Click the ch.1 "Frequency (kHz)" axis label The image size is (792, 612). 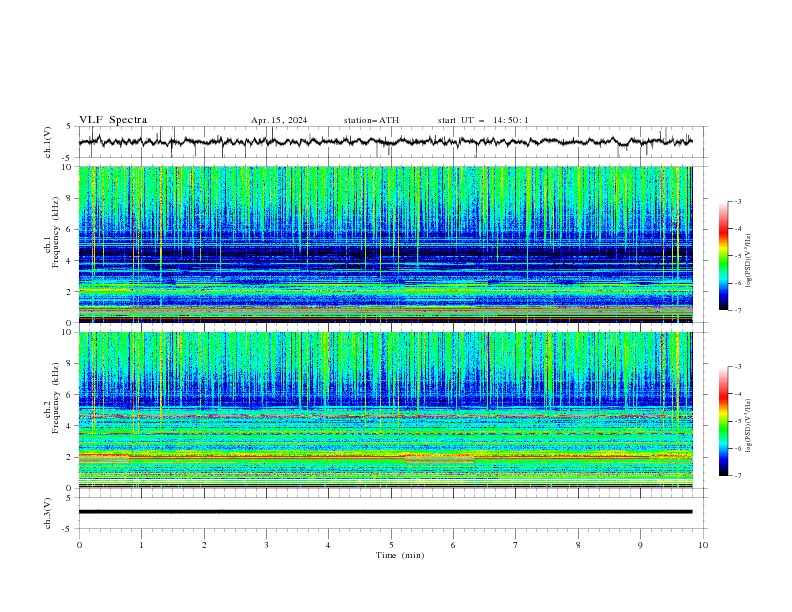(56, 233)
